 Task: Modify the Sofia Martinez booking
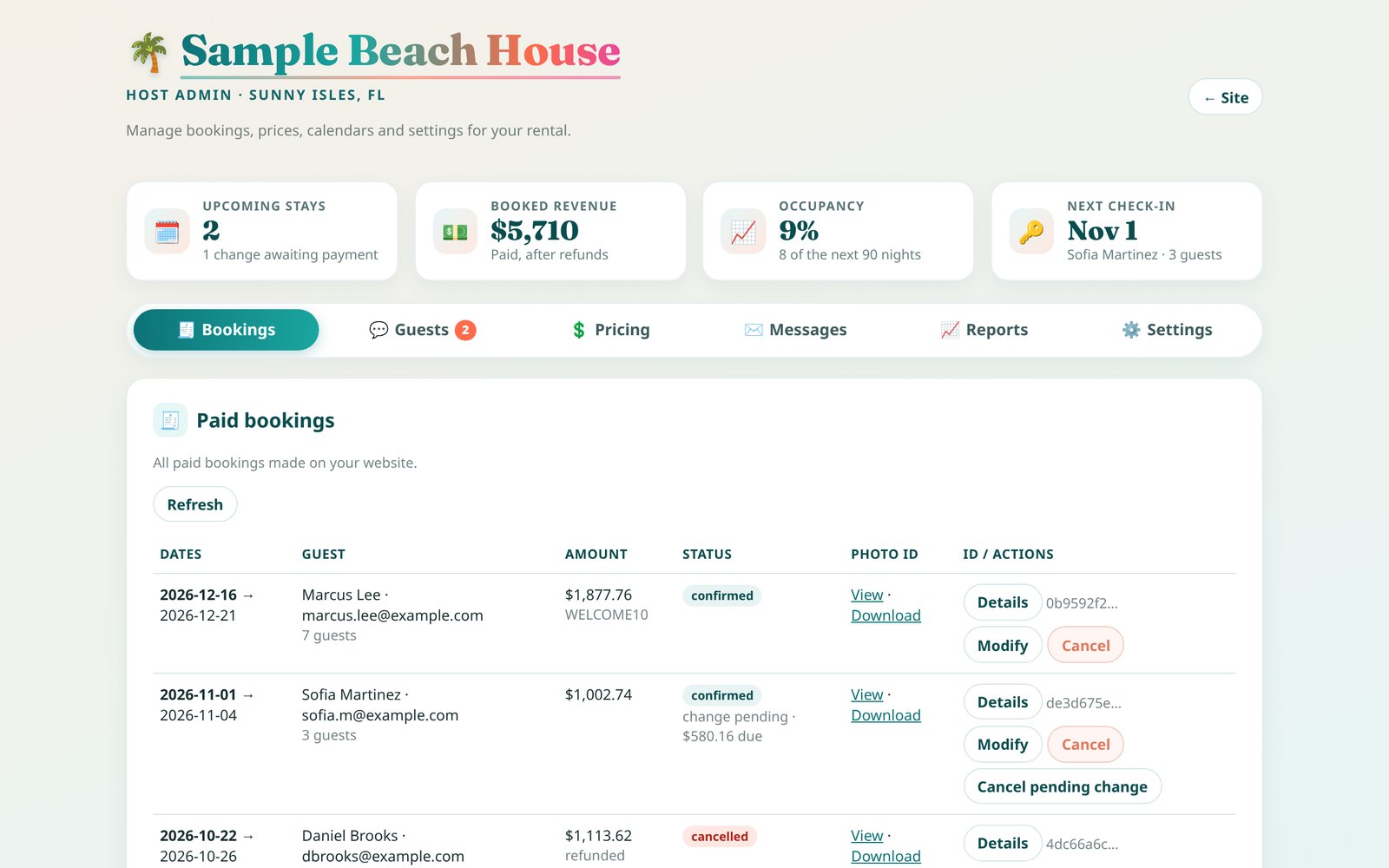[1003, 744]
